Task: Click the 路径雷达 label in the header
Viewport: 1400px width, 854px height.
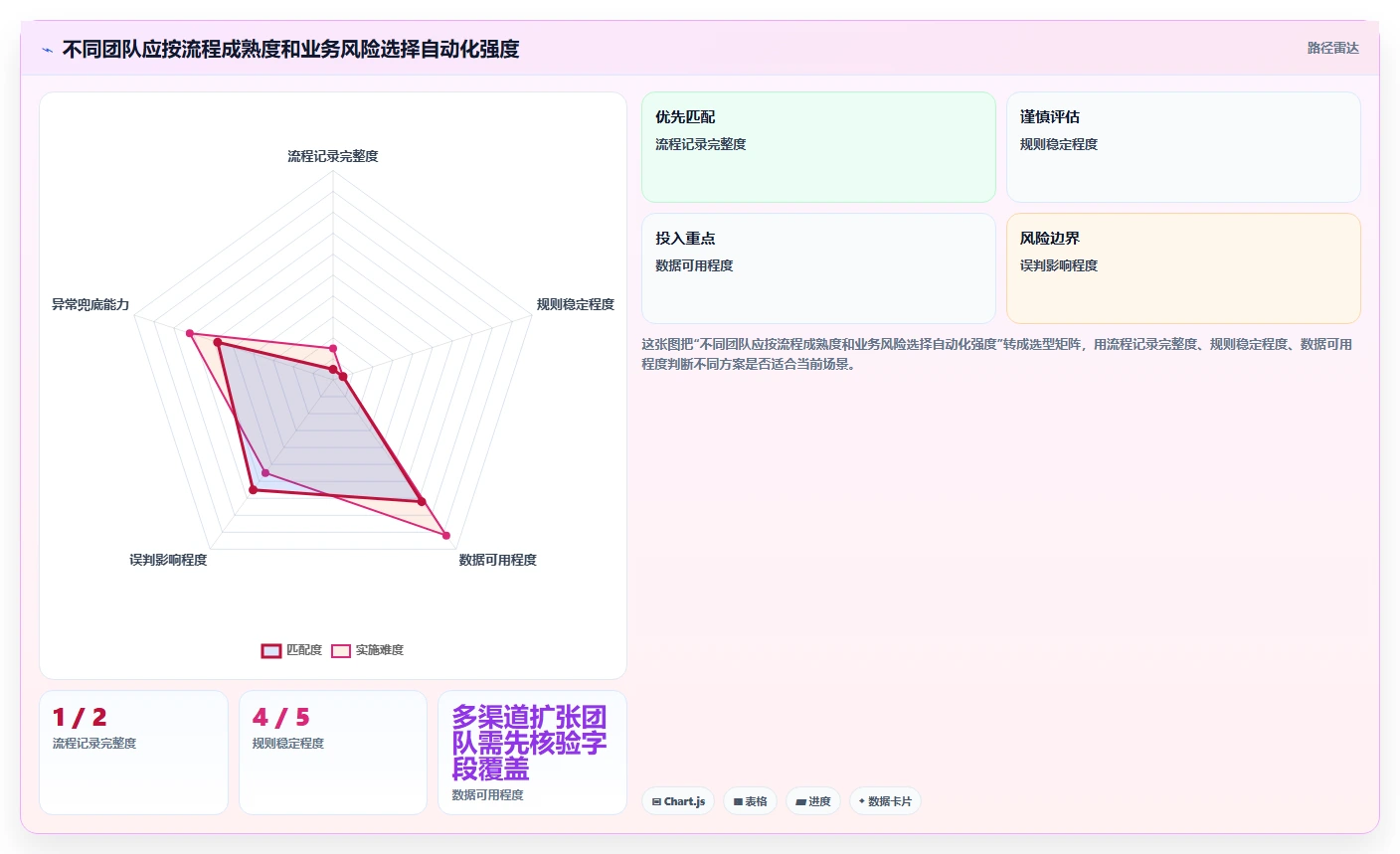Action: 1332,48
